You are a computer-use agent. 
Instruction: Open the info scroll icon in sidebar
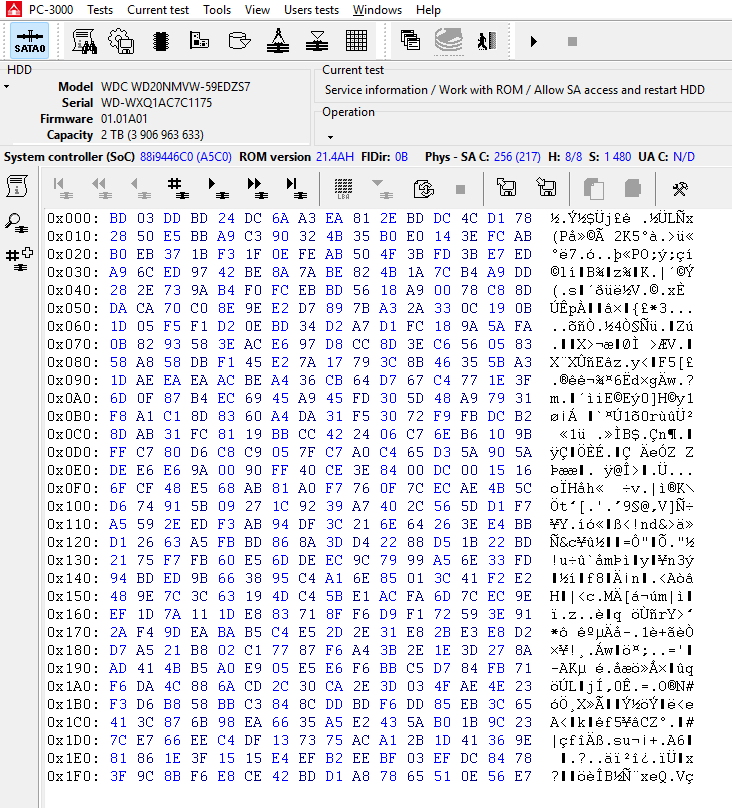[x=17, y=186]
